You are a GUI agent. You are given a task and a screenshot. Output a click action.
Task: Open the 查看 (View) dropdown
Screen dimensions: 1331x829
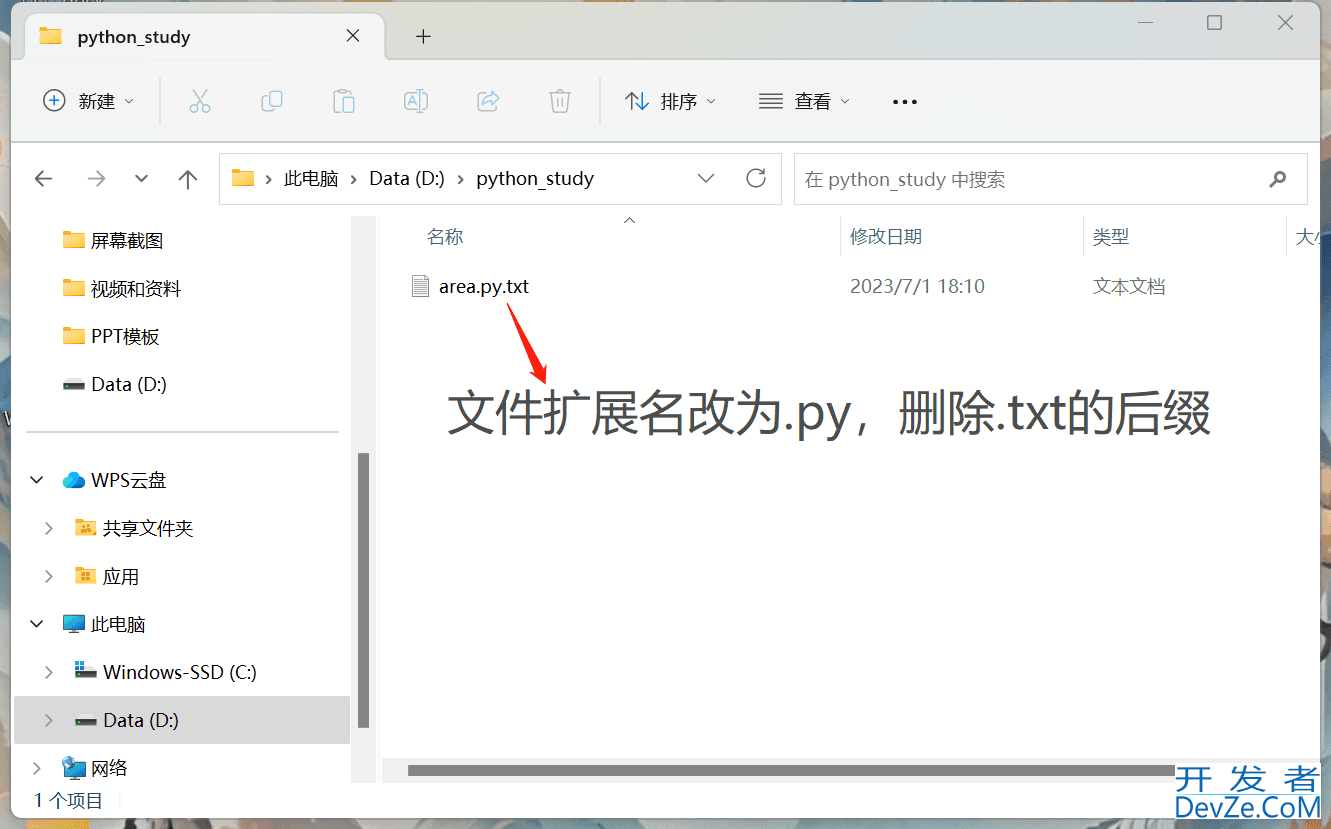(804, 101)
